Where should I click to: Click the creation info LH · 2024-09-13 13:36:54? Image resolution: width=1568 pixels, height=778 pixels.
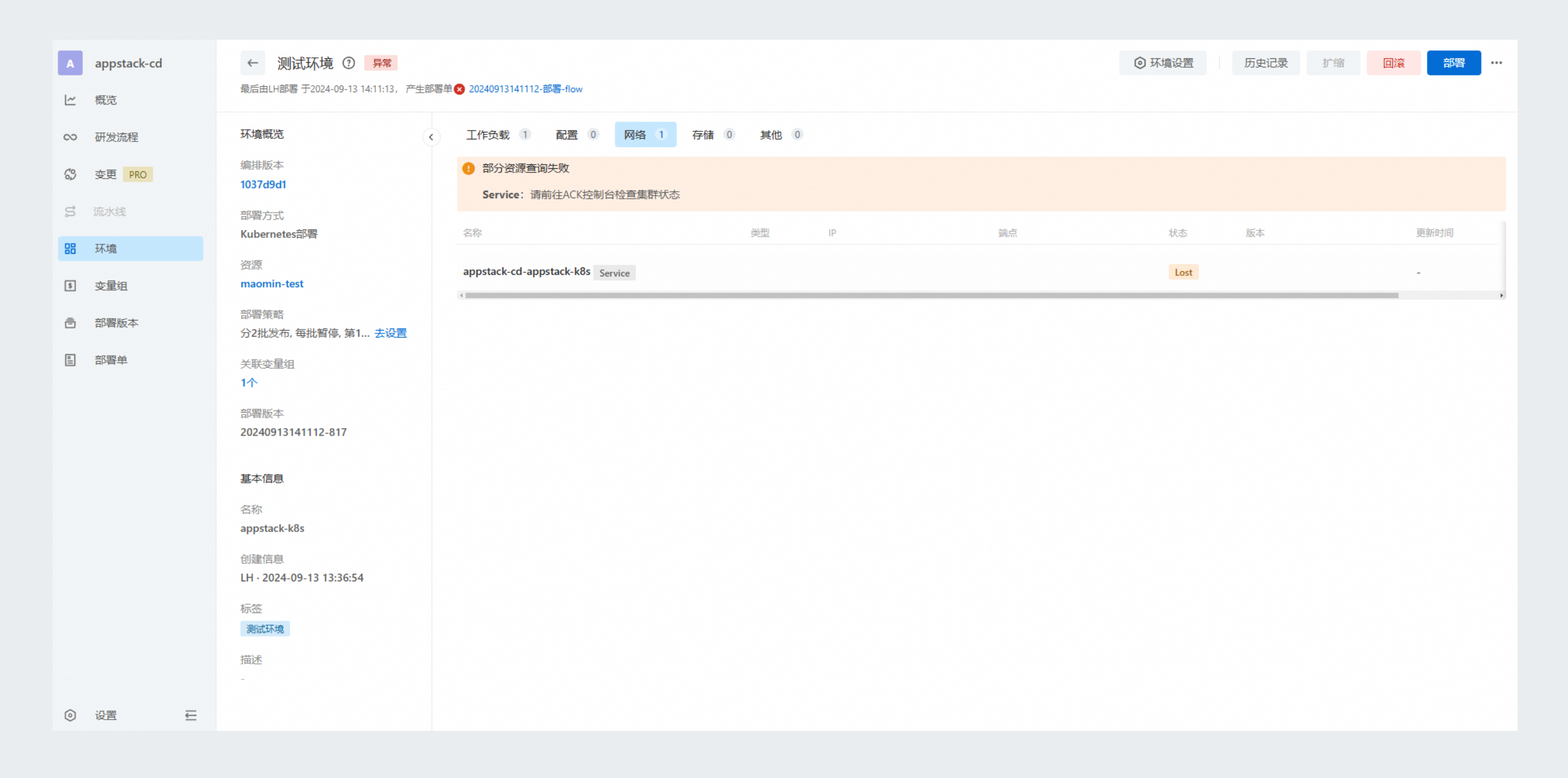(x=302, y=578)
